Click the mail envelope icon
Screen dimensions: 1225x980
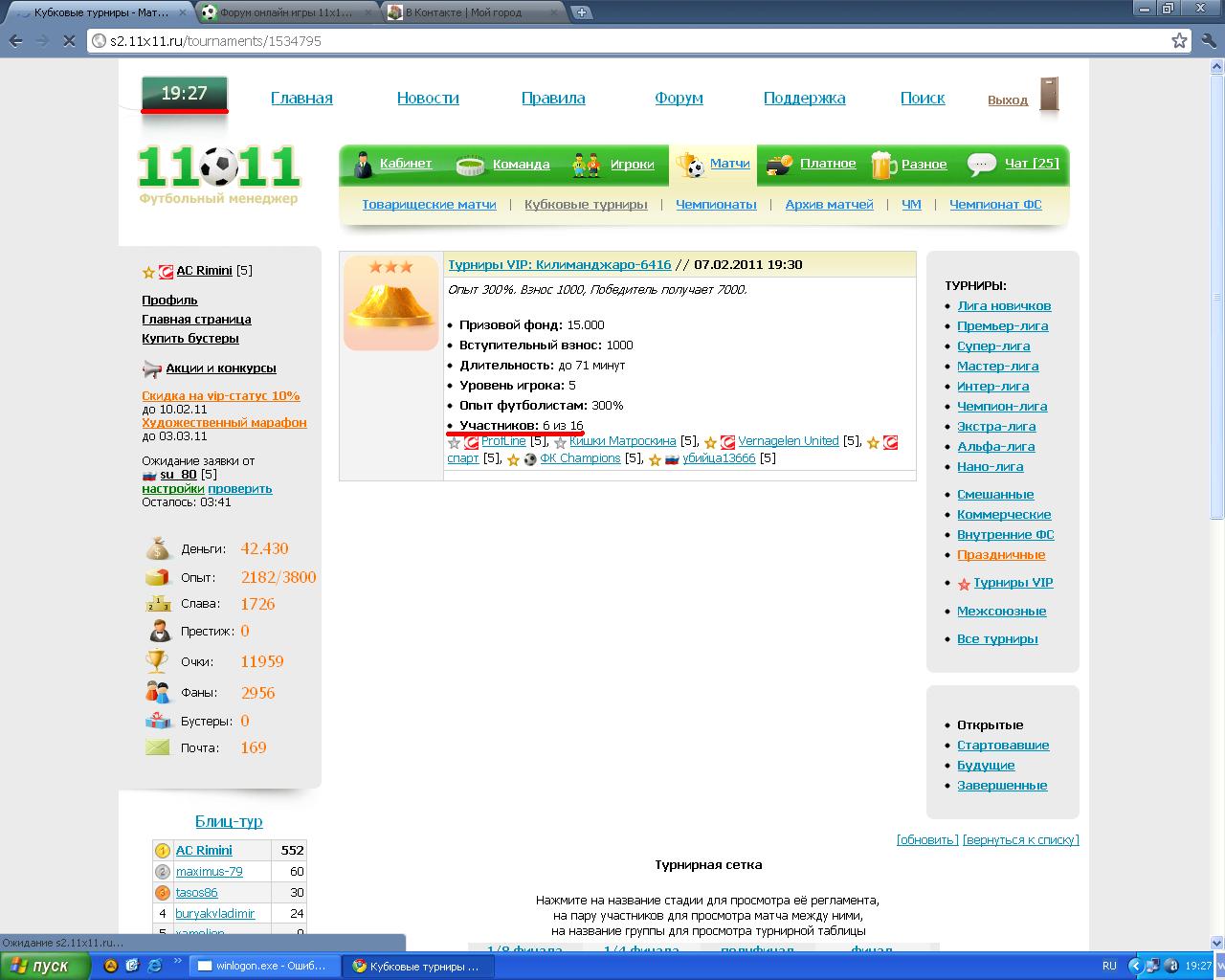click(x=158, y=747)
